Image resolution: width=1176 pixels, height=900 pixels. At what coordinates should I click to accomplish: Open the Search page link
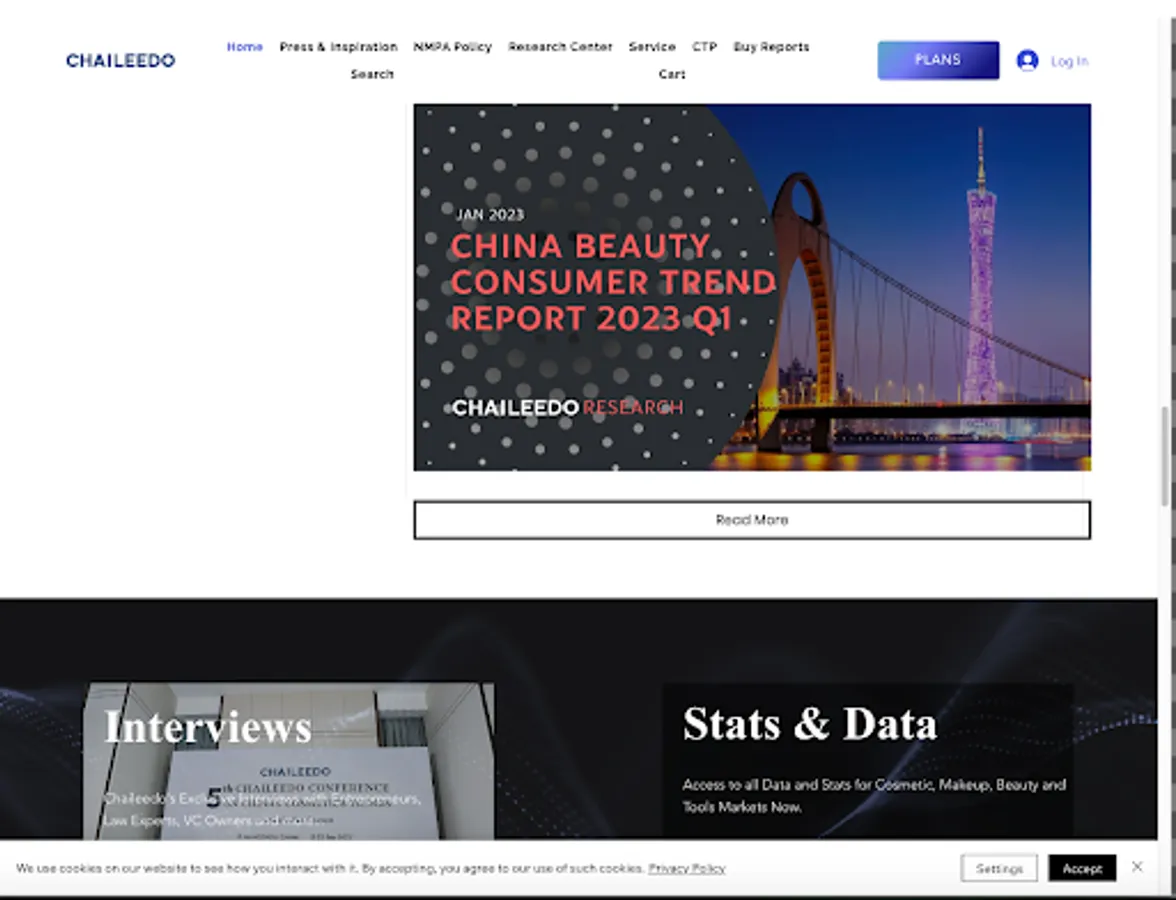coord(372,74)
